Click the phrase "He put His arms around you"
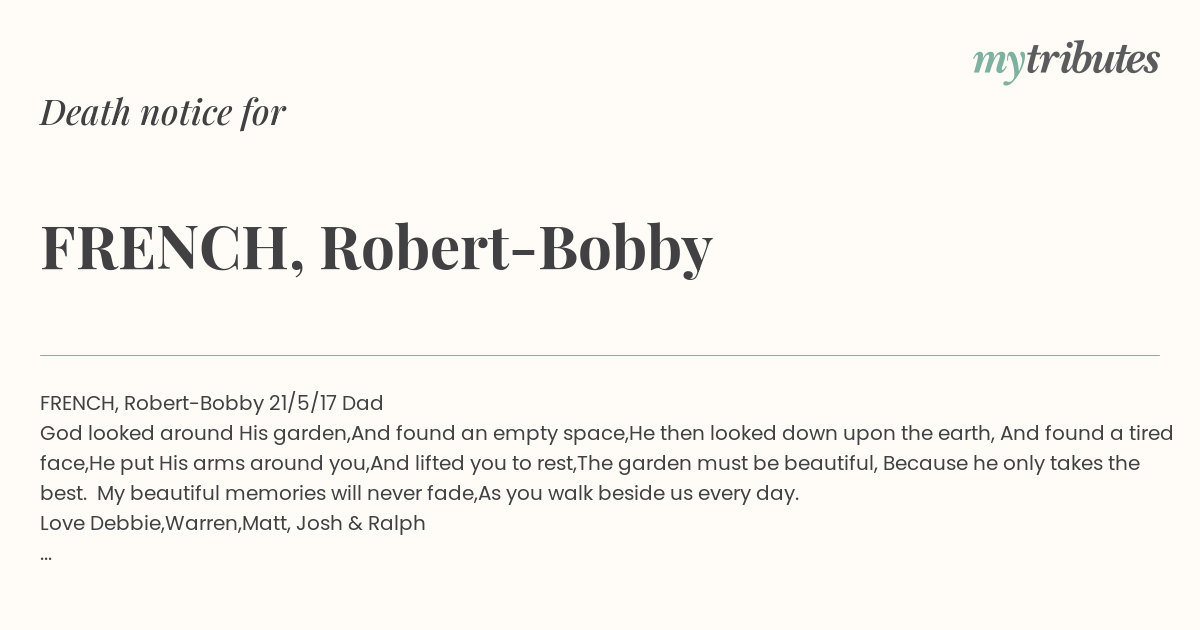Viewport: 1200px width, 630px height. [229, 464]
